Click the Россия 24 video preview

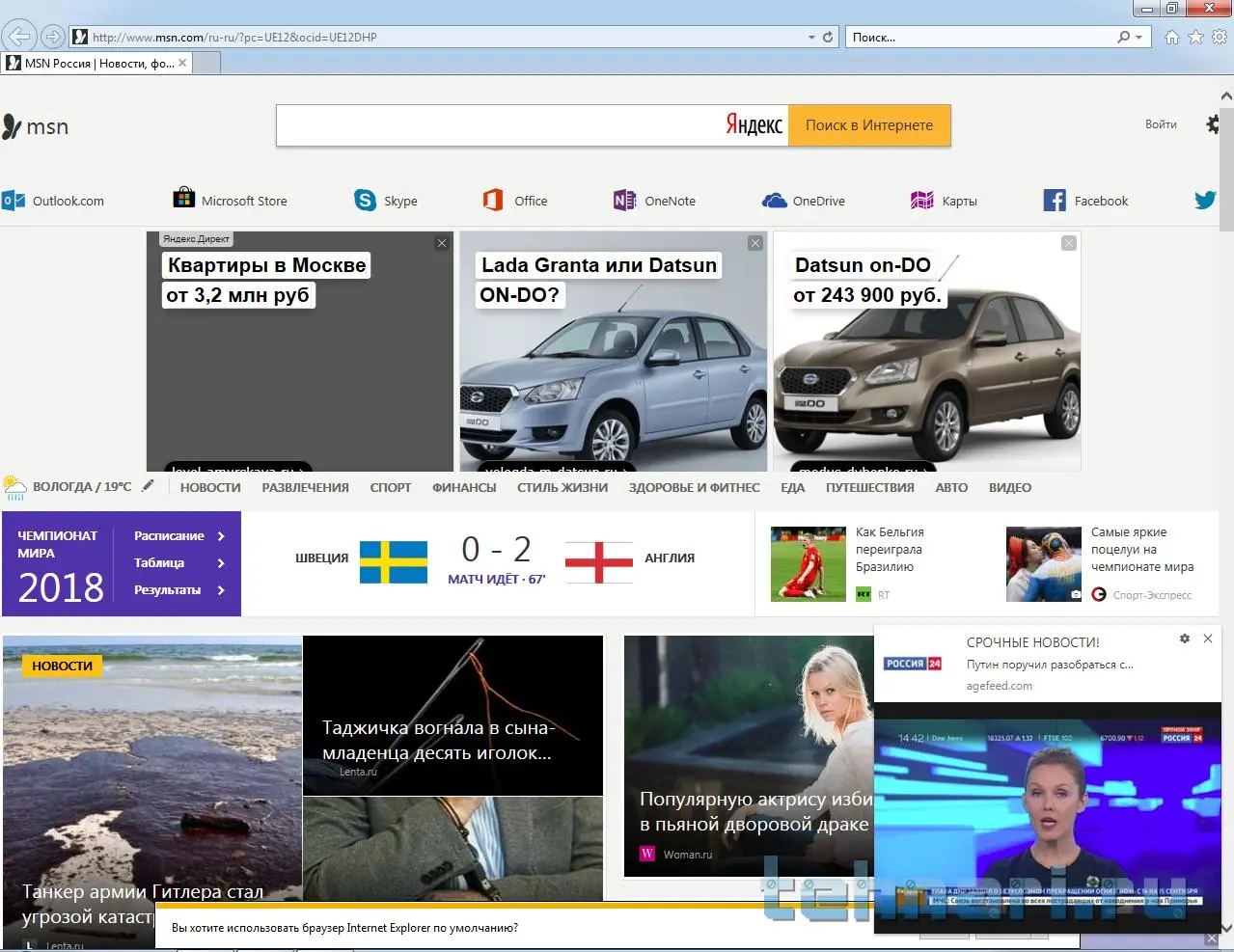(1048, 818)
